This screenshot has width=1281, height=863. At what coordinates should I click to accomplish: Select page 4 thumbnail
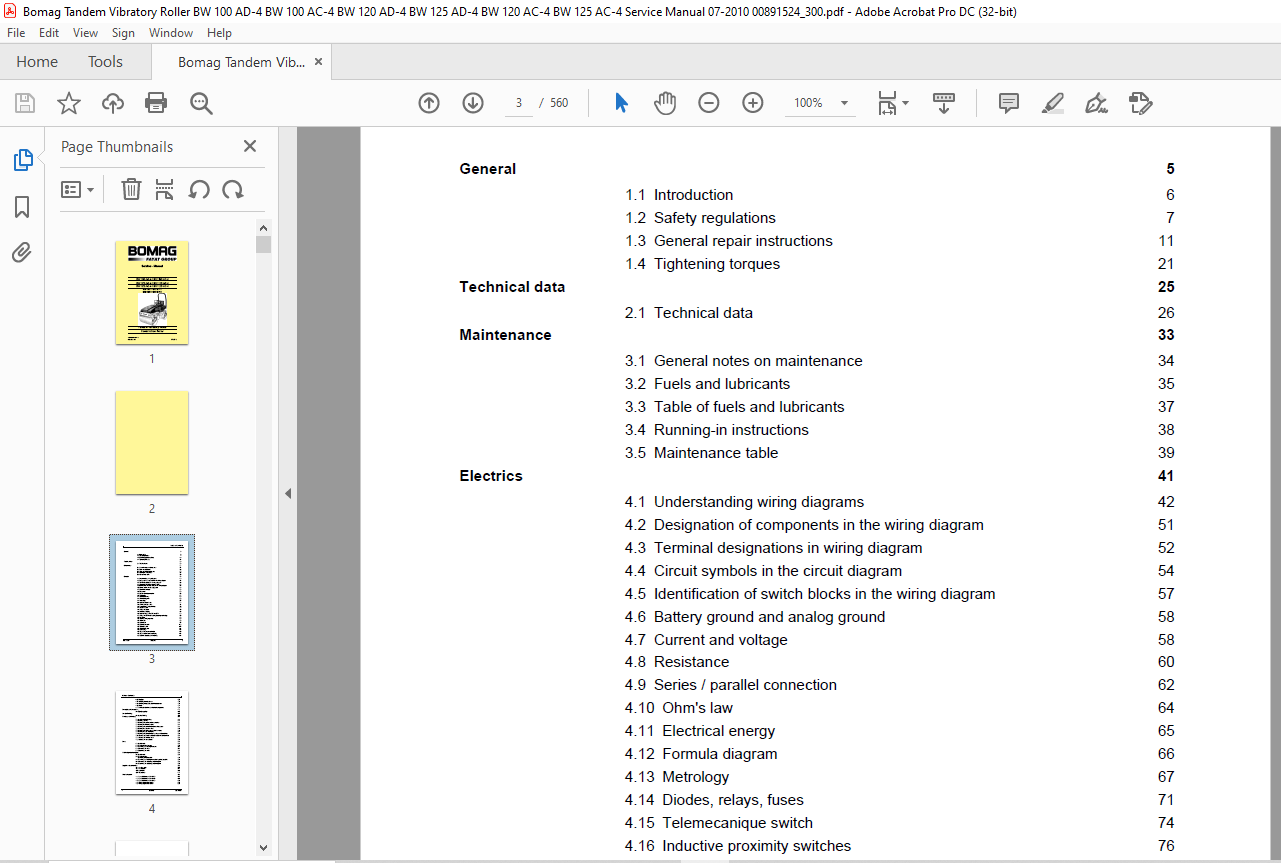click(x=152, y=743)
